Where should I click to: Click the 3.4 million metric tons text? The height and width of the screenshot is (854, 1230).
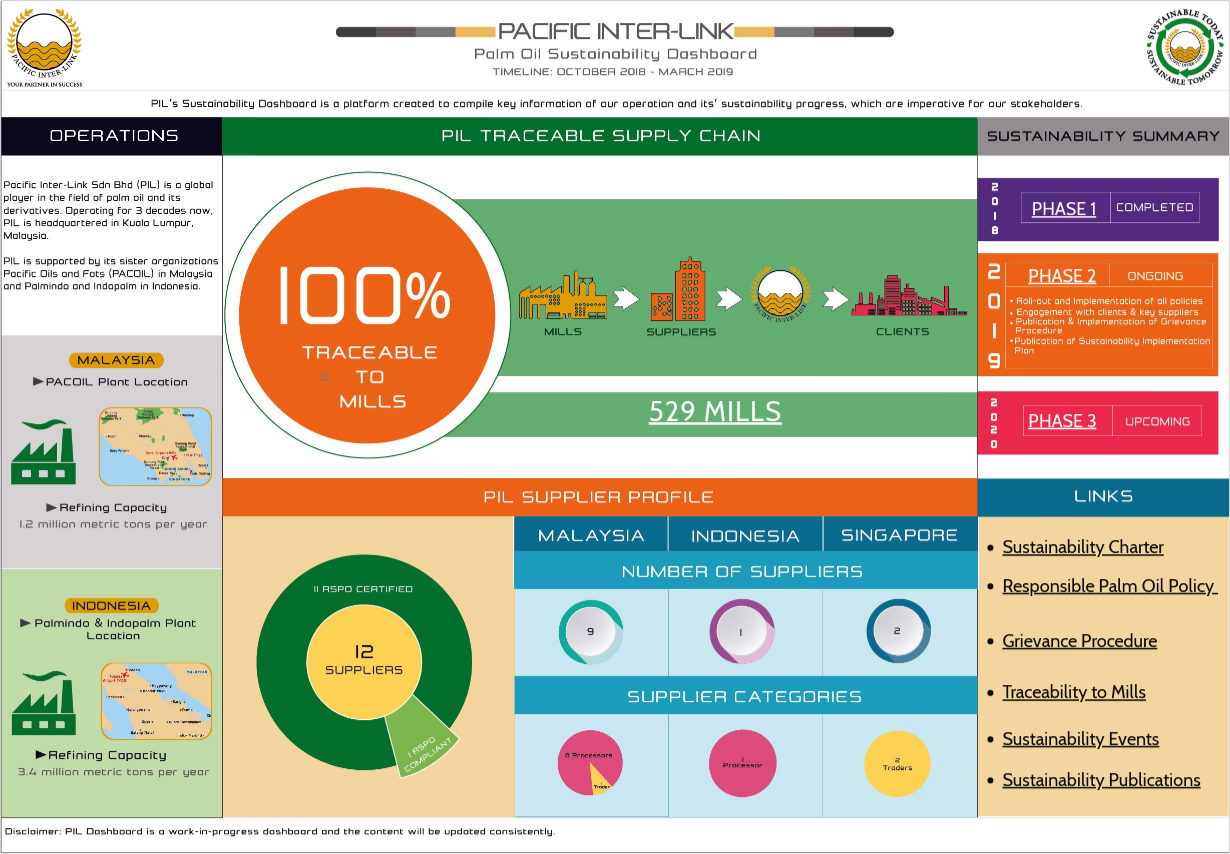[x=113, y=772]
